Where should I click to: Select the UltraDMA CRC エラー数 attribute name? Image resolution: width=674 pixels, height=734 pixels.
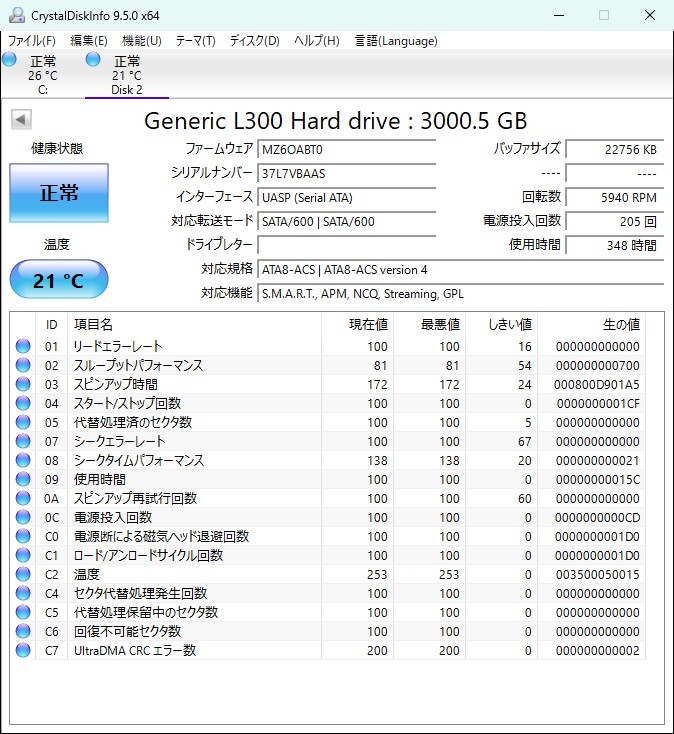[x=135, y=650]
